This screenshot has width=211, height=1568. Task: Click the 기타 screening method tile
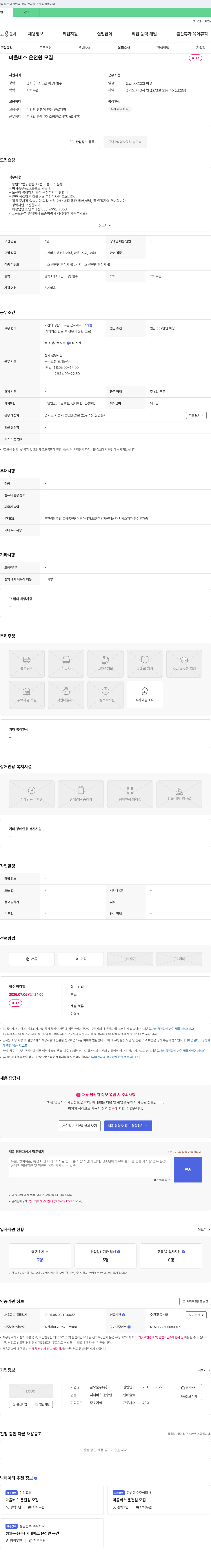[x=179, y=959]
